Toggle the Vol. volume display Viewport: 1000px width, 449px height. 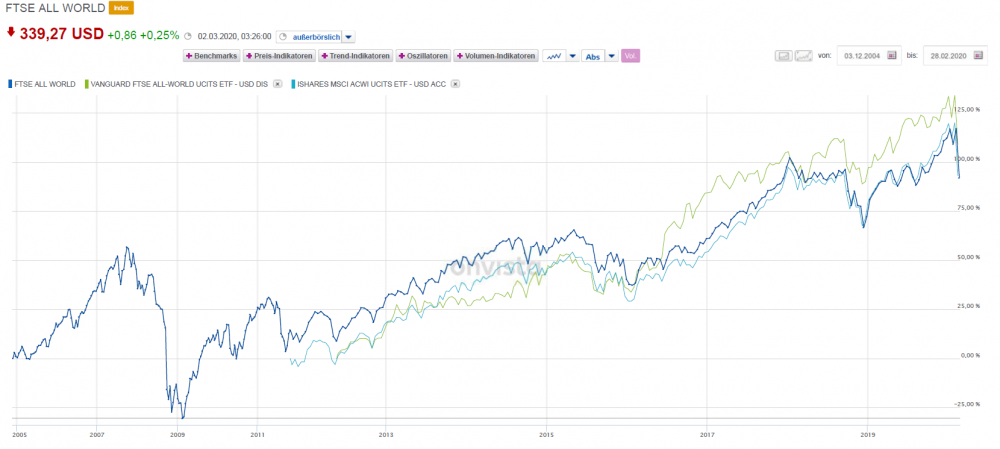pos(630,56)
